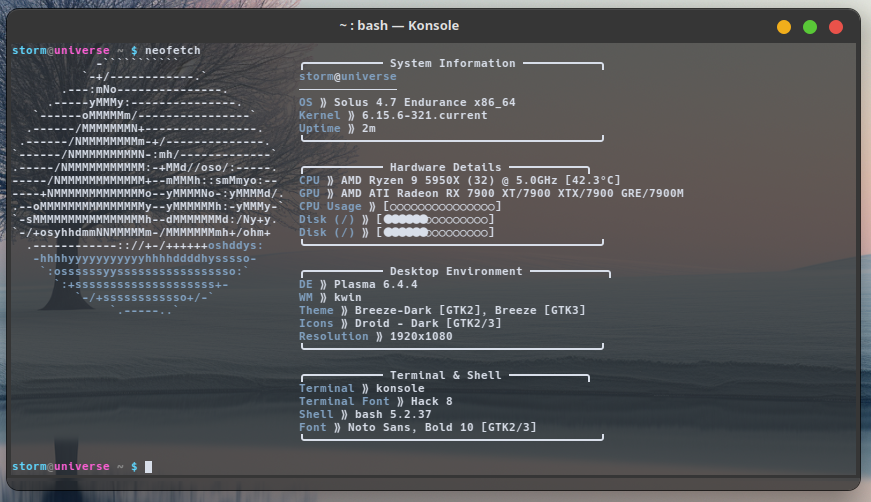Viewport: 871px width, 502px height.
Task: Click the Konsole title '~ : bash — Konsole'
Action: 399,26
